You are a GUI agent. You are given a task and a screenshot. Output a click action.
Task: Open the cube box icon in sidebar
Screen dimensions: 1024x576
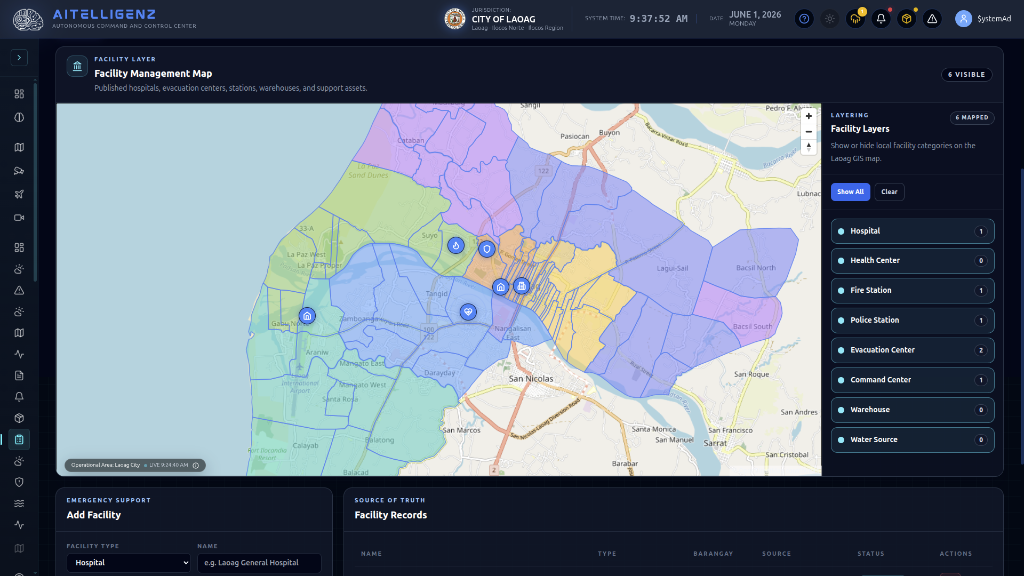[x=19, y=418]
